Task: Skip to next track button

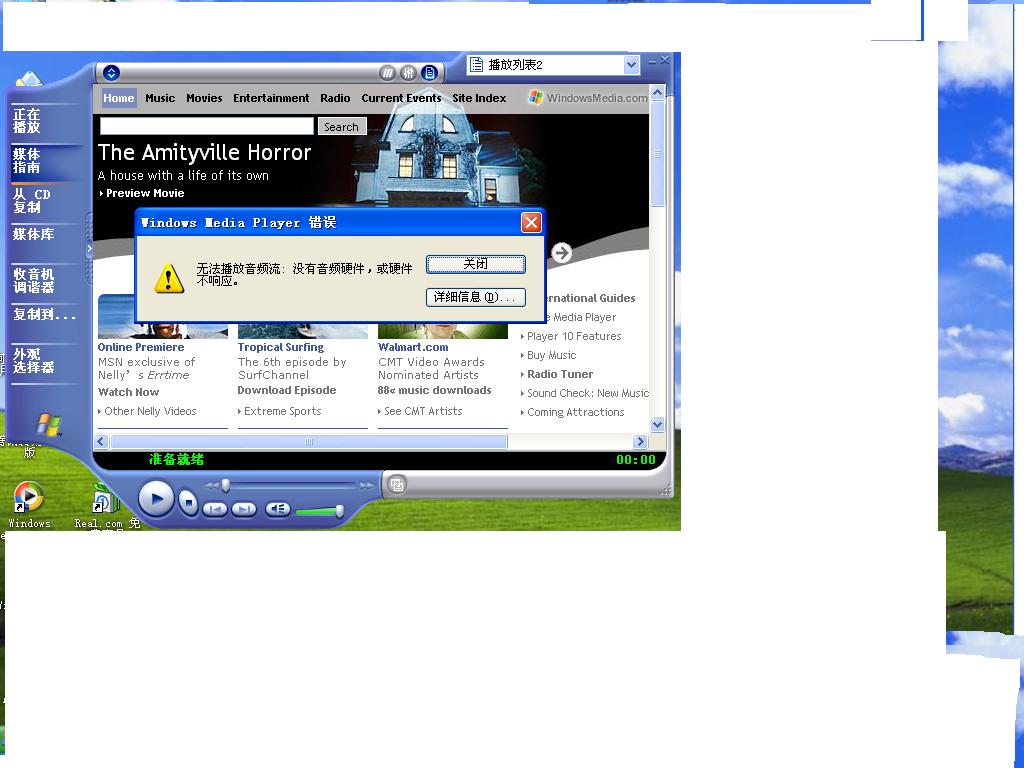Action: (244, 509)
